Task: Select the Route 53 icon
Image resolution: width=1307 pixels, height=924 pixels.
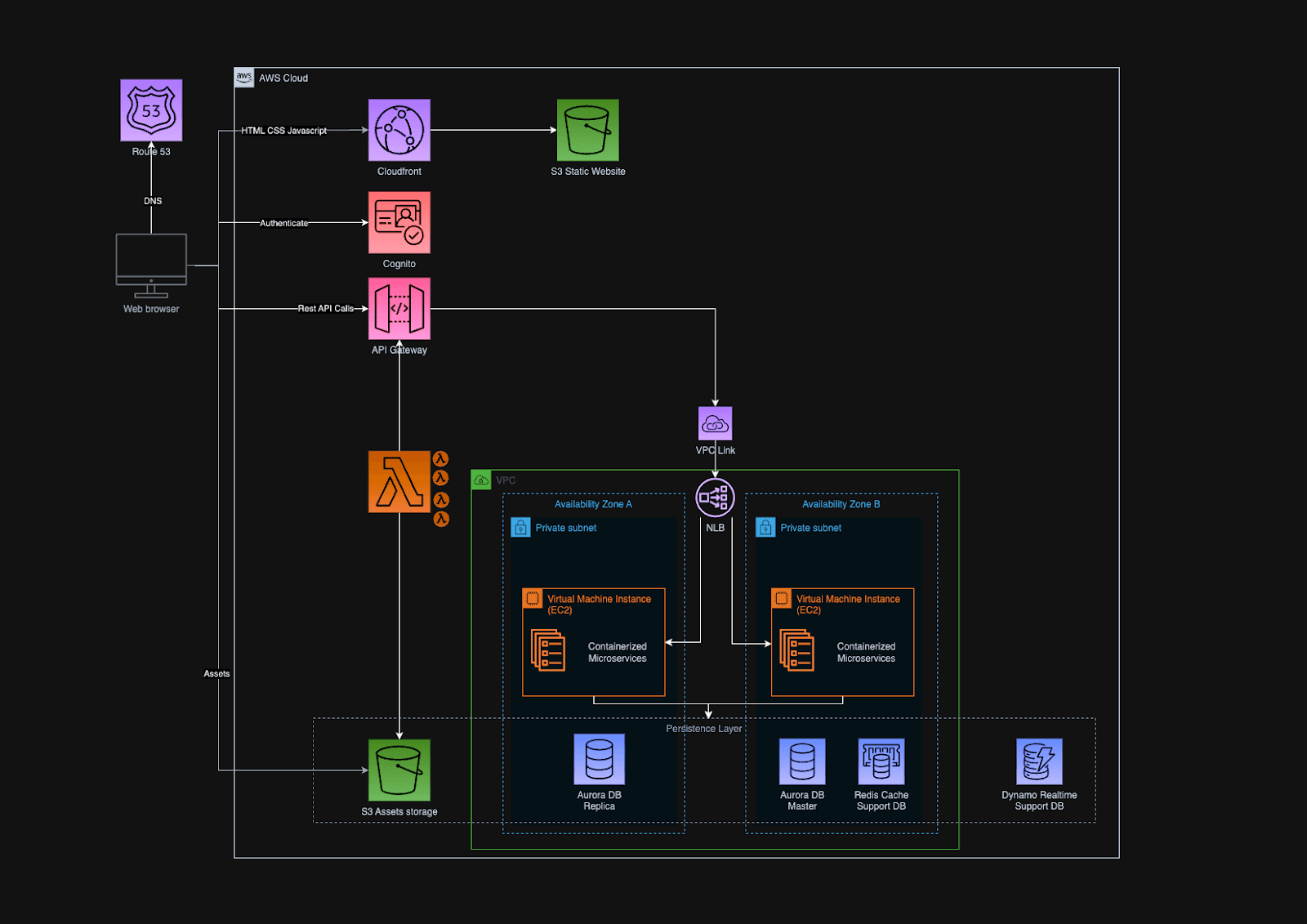Action: [x=151, y=110]
